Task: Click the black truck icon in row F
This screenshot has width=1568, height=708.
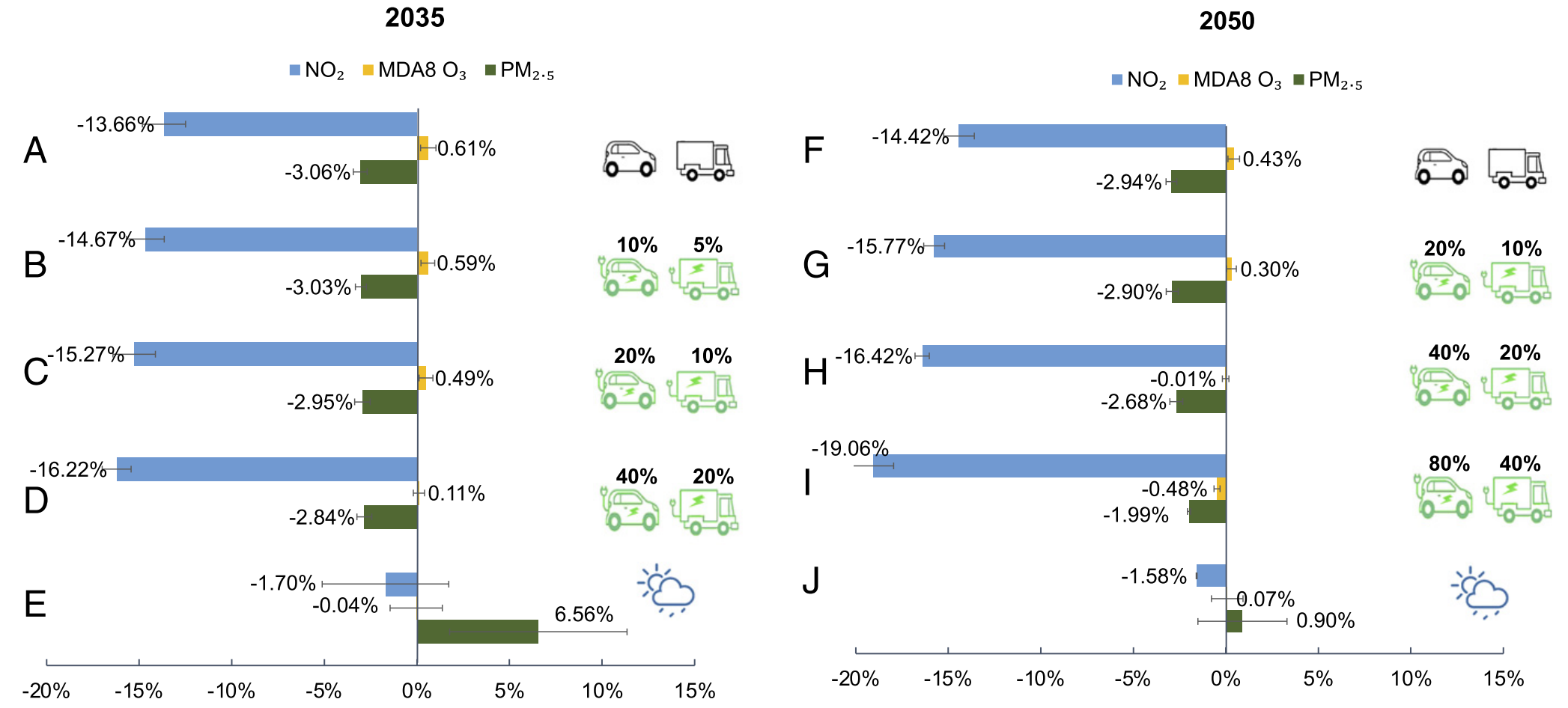Action: (x=1516, y=168)
